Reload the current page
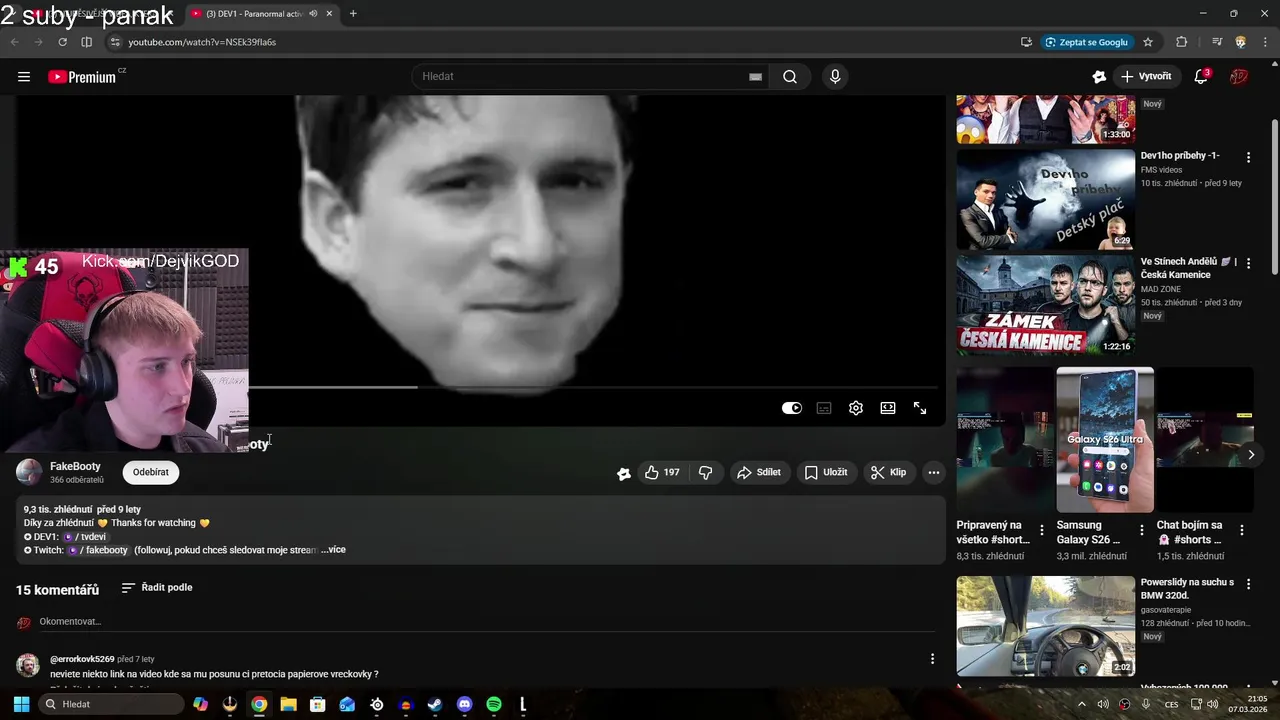The image size is (1280, 720). tap(62, 42)
